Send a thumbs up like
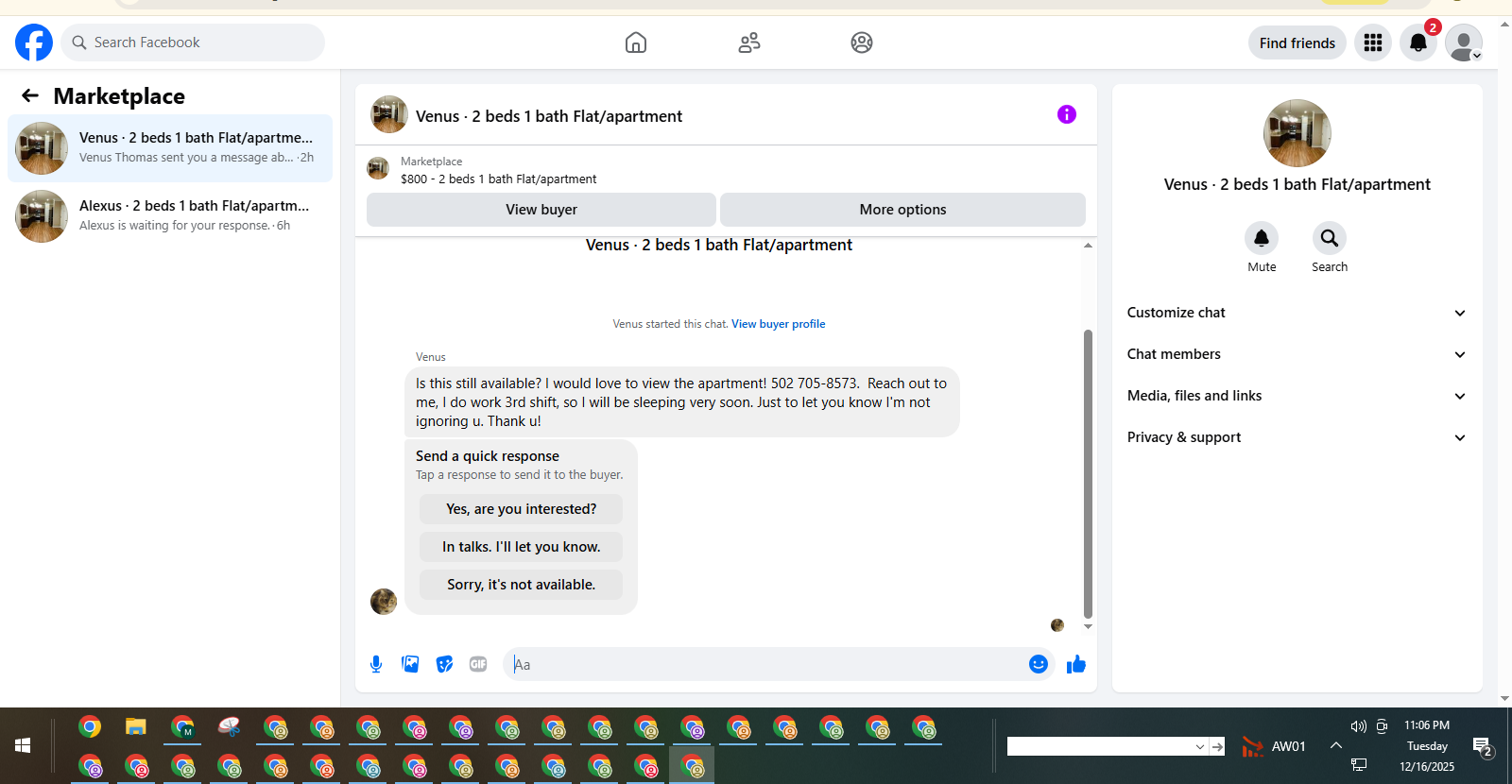Screen dimensions: 1512x784 click(x=1076, y=664)
